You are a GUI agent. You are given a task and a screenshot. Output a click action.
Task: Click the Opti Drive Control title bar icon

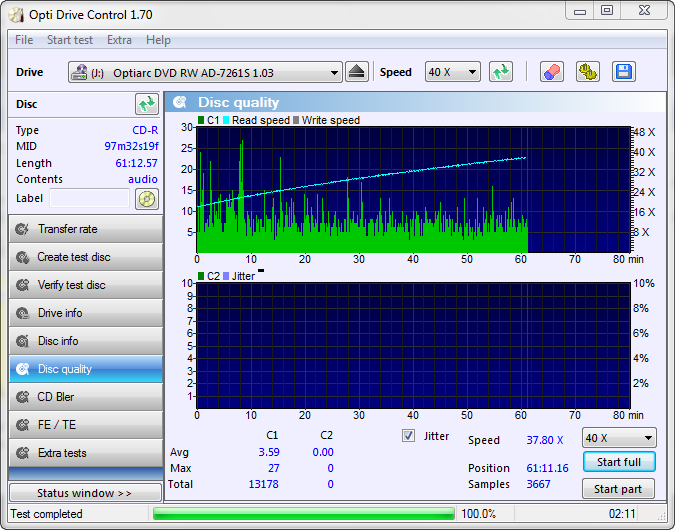[x=16, y=15]
